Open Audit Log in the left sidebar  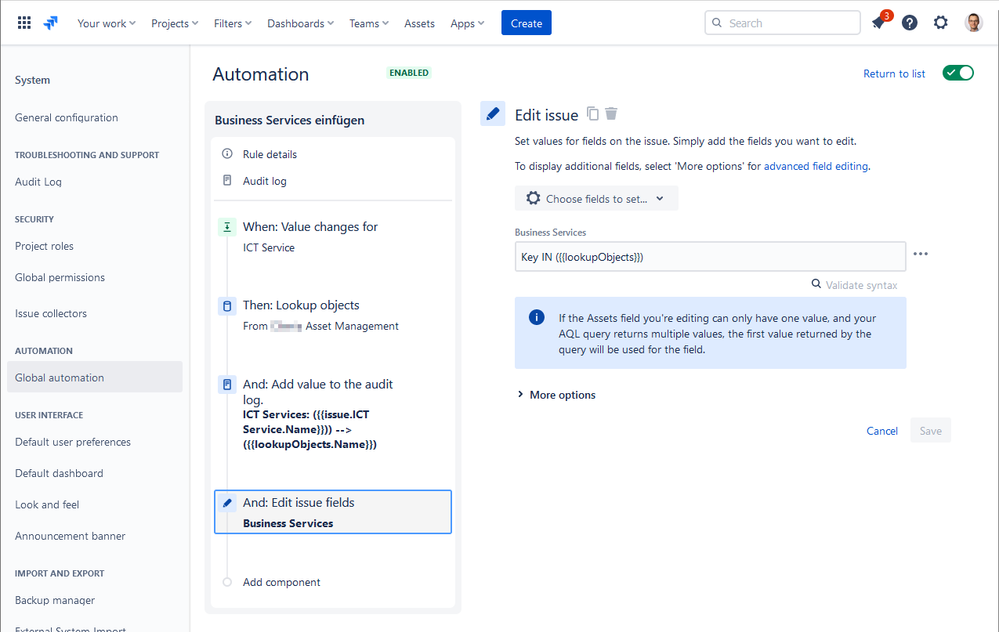point(38,182)
